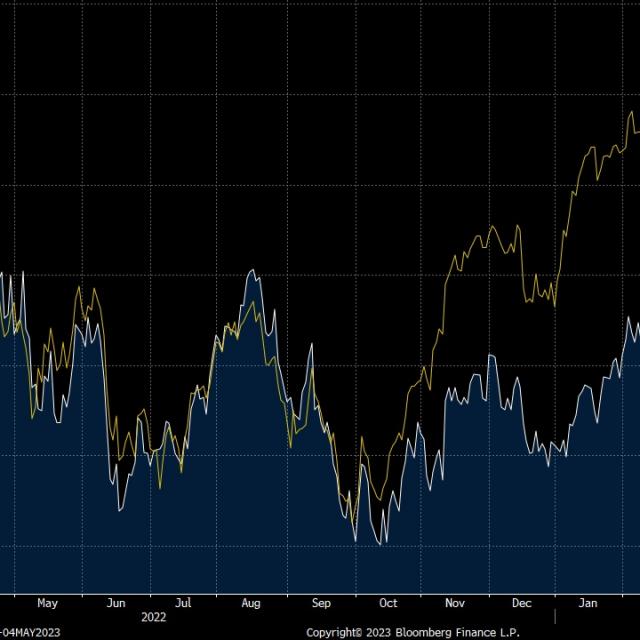Click white line's November peak
Viewport: 640px width, 640px height.
pos(491,355)
